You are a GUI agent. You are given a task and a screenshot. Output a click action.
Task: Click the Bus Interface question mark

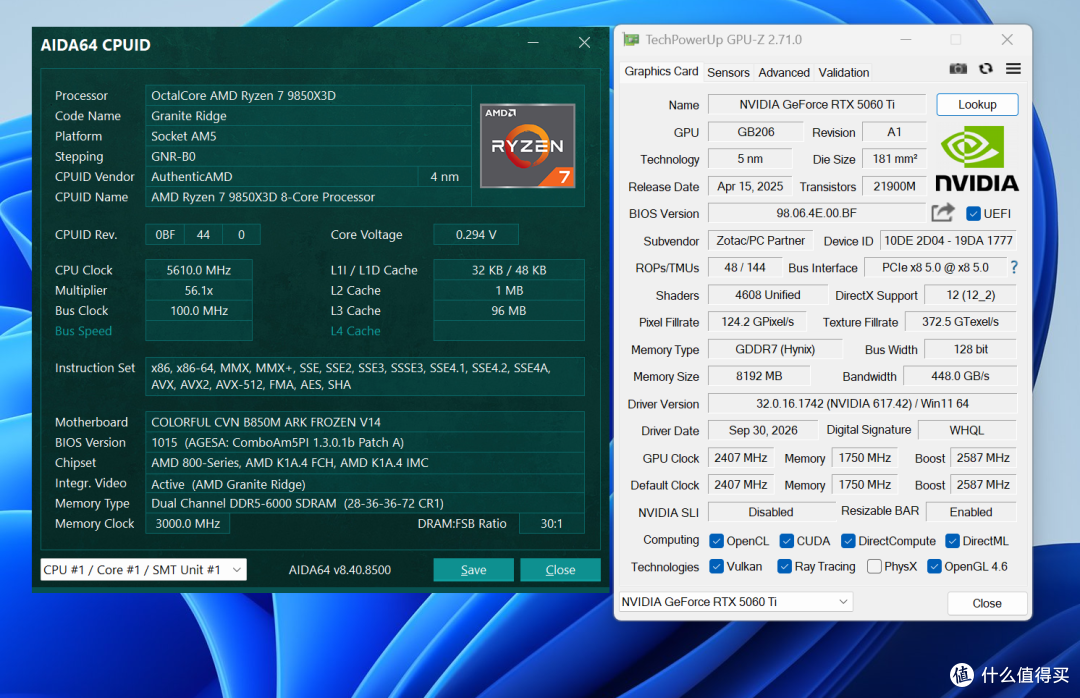pos(1014,267)
